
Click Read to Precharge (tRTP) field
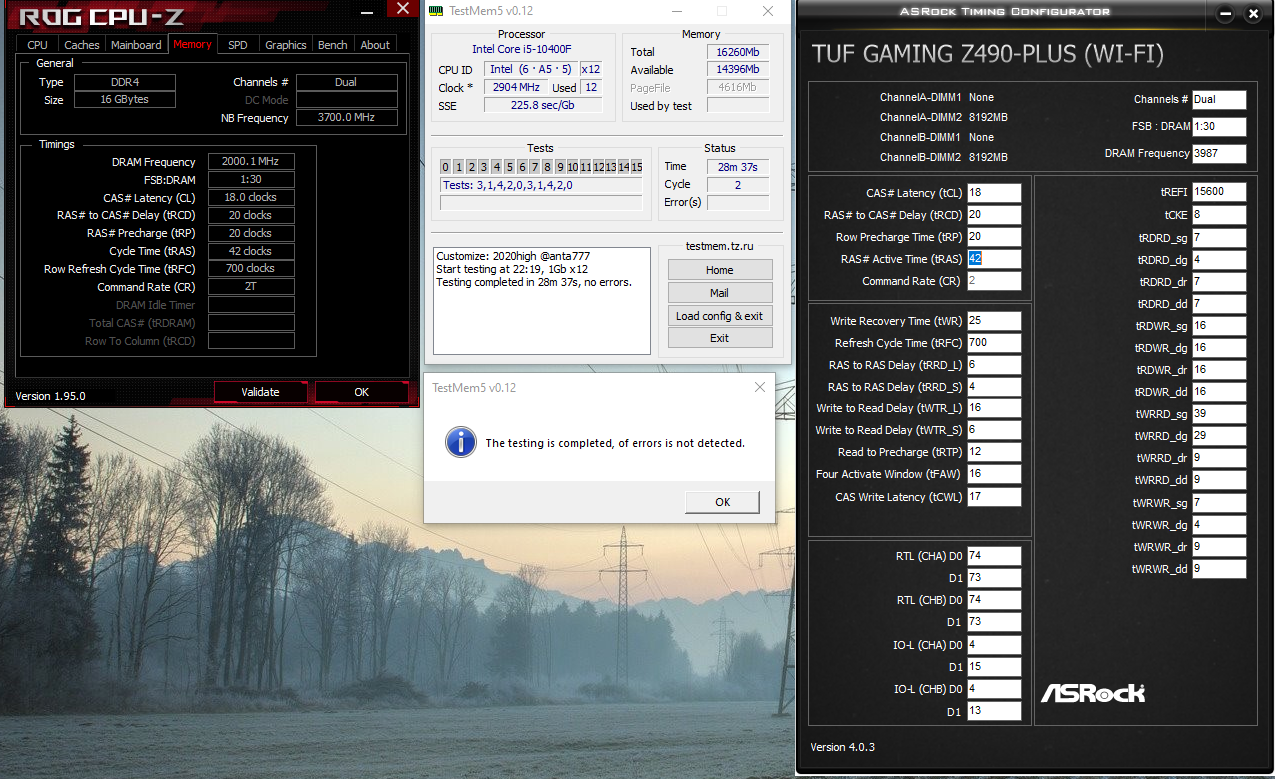(x=994, y=452)
